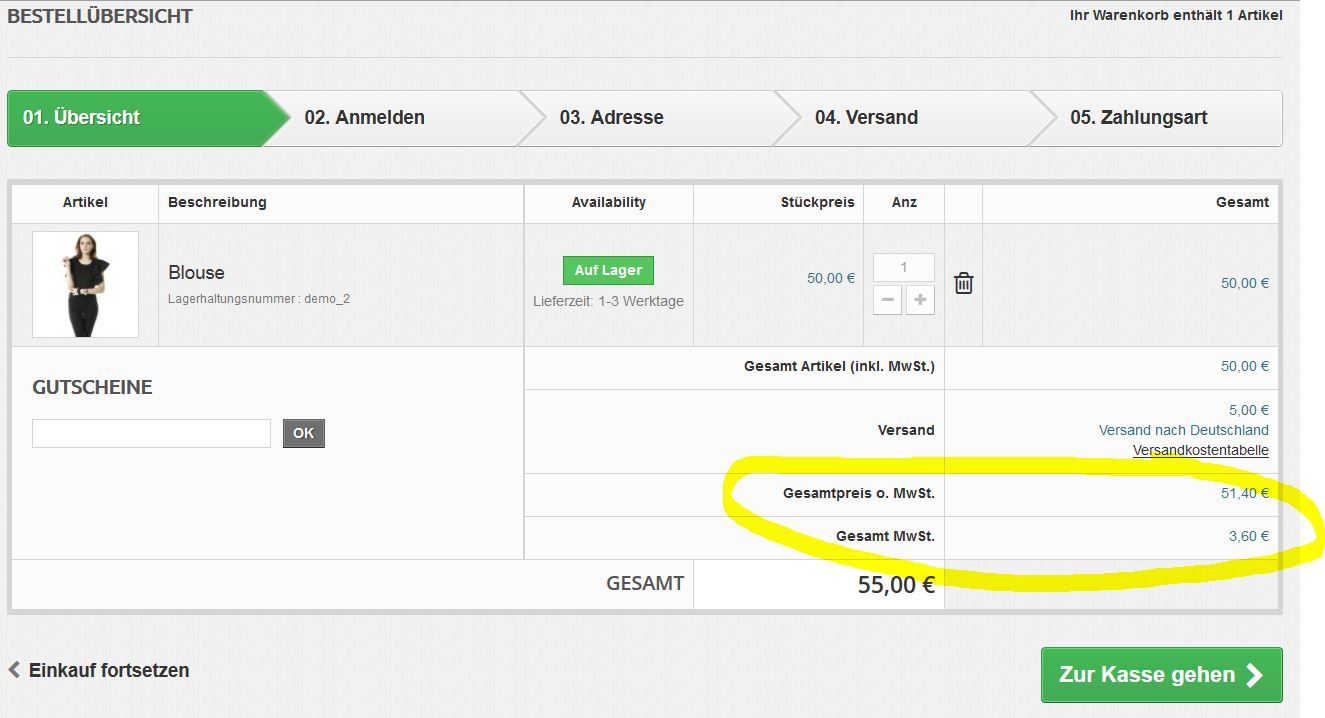Decrease Blouse quantity with minus button

pyautogui.click(x=887, y=300)
